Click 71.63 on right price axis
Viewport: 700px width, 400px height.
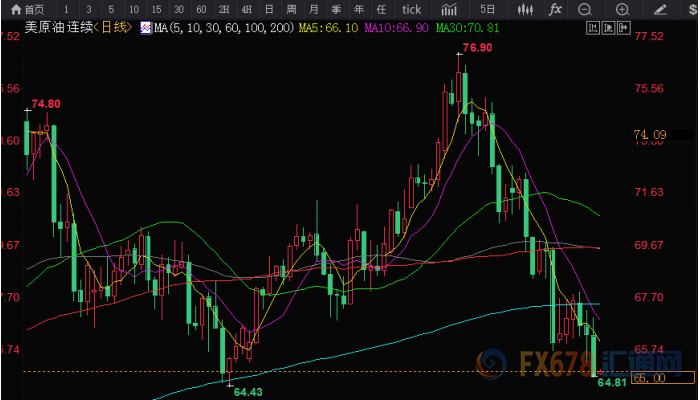click(x=649, y=192)
